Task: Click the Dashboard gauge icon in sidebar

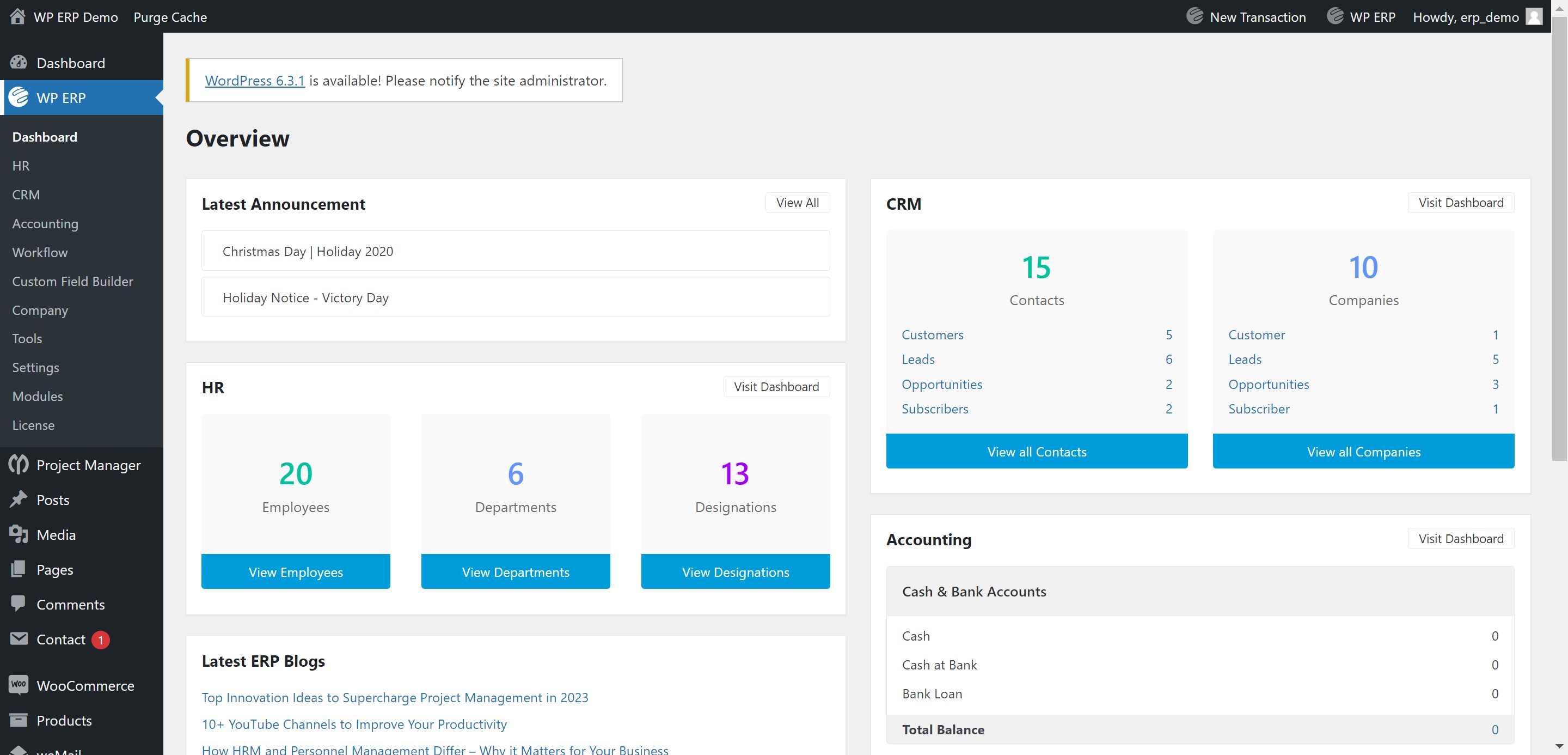Action: tap(19, 63)
